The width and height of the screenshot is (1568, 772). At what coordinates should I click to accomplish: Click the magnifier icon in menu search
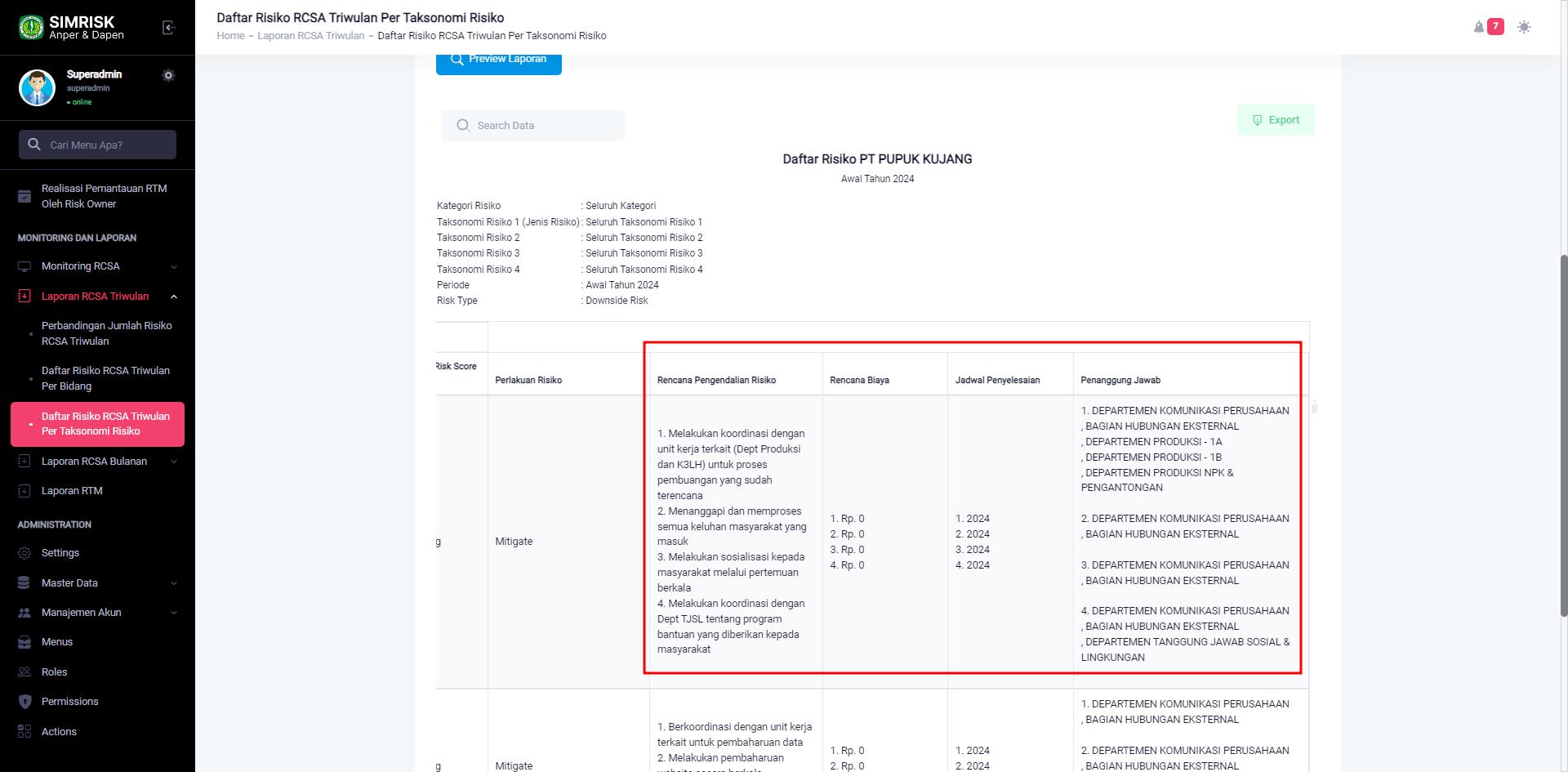[34, 145]
